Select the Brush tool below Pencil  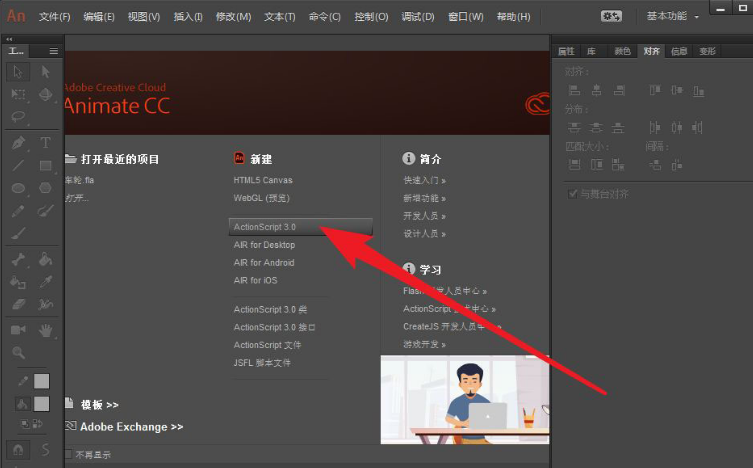tap(18, 233)
